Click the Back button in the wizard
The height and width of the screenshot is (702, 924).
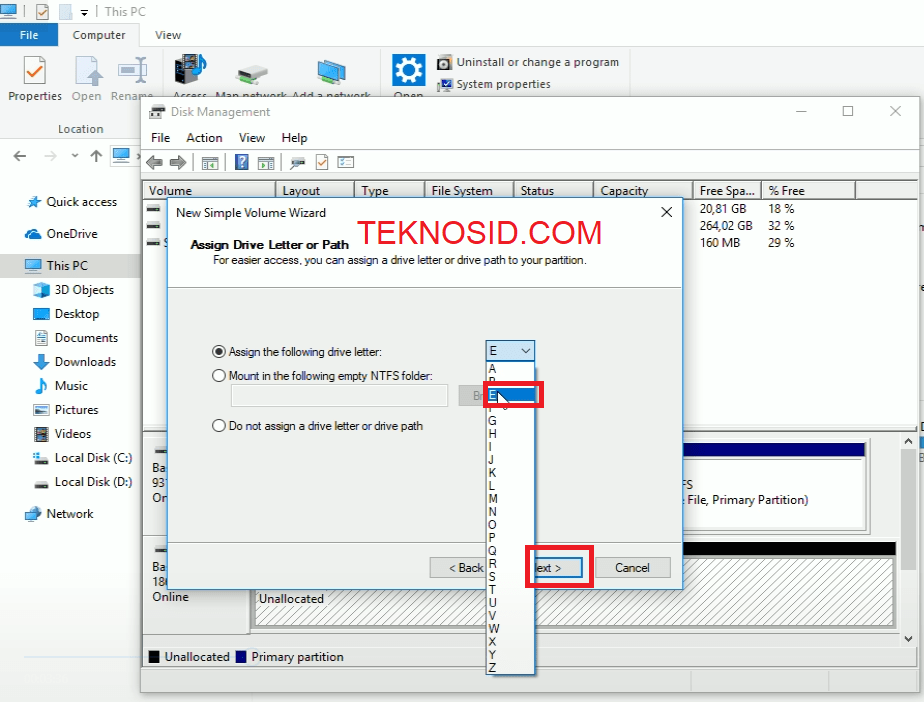(x=459, y=568)
